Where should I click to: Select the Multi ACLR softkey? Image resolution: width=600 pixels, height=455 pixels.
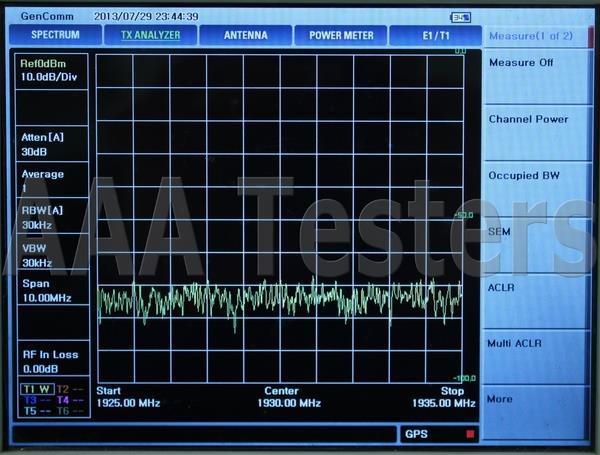(x=536, y=357)
